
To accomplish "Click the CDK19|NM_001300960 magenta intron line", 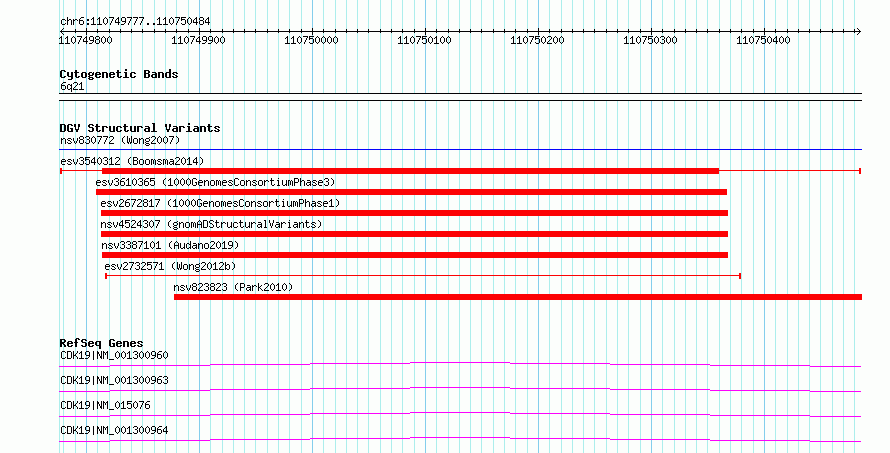I will tap(460, 364).
